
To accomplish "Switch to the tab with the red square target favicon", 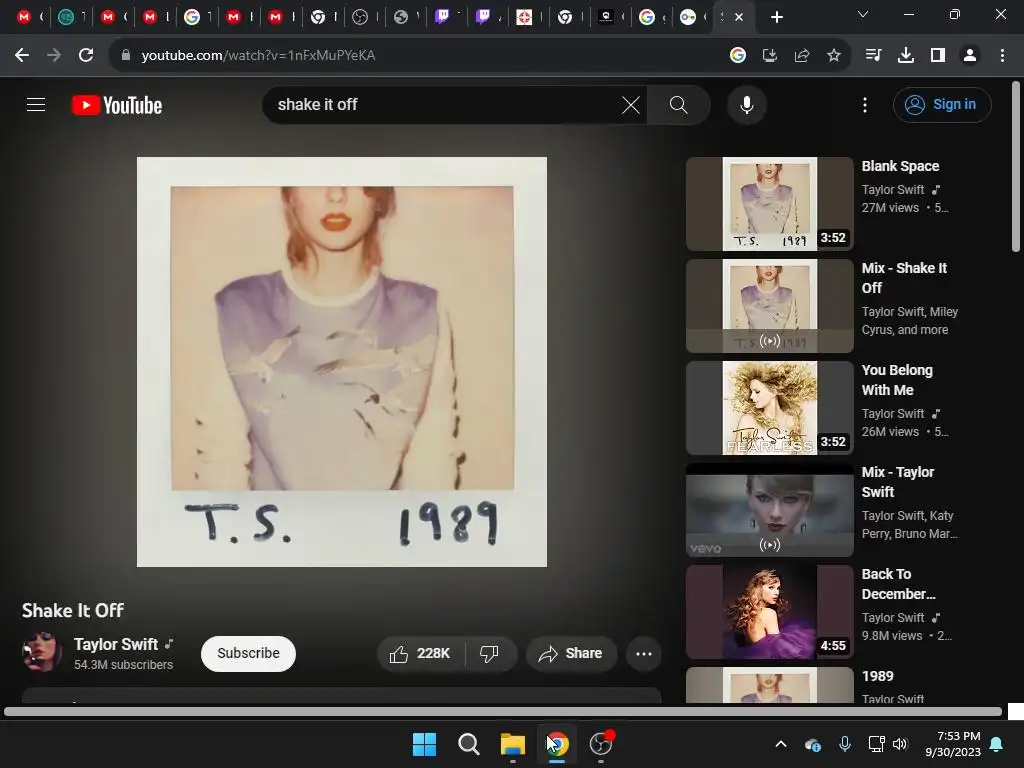I will coord(524,17).
